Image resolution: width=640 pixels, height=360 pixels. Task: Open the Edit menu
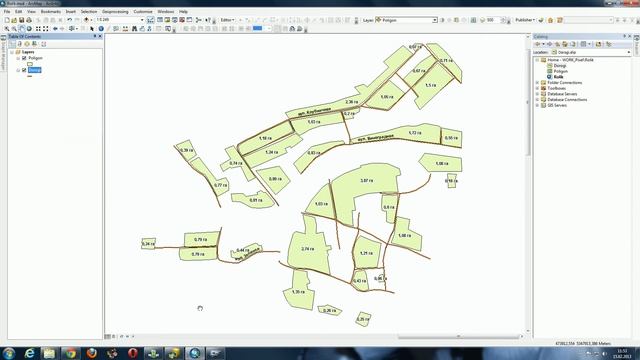tap(18, 12)
